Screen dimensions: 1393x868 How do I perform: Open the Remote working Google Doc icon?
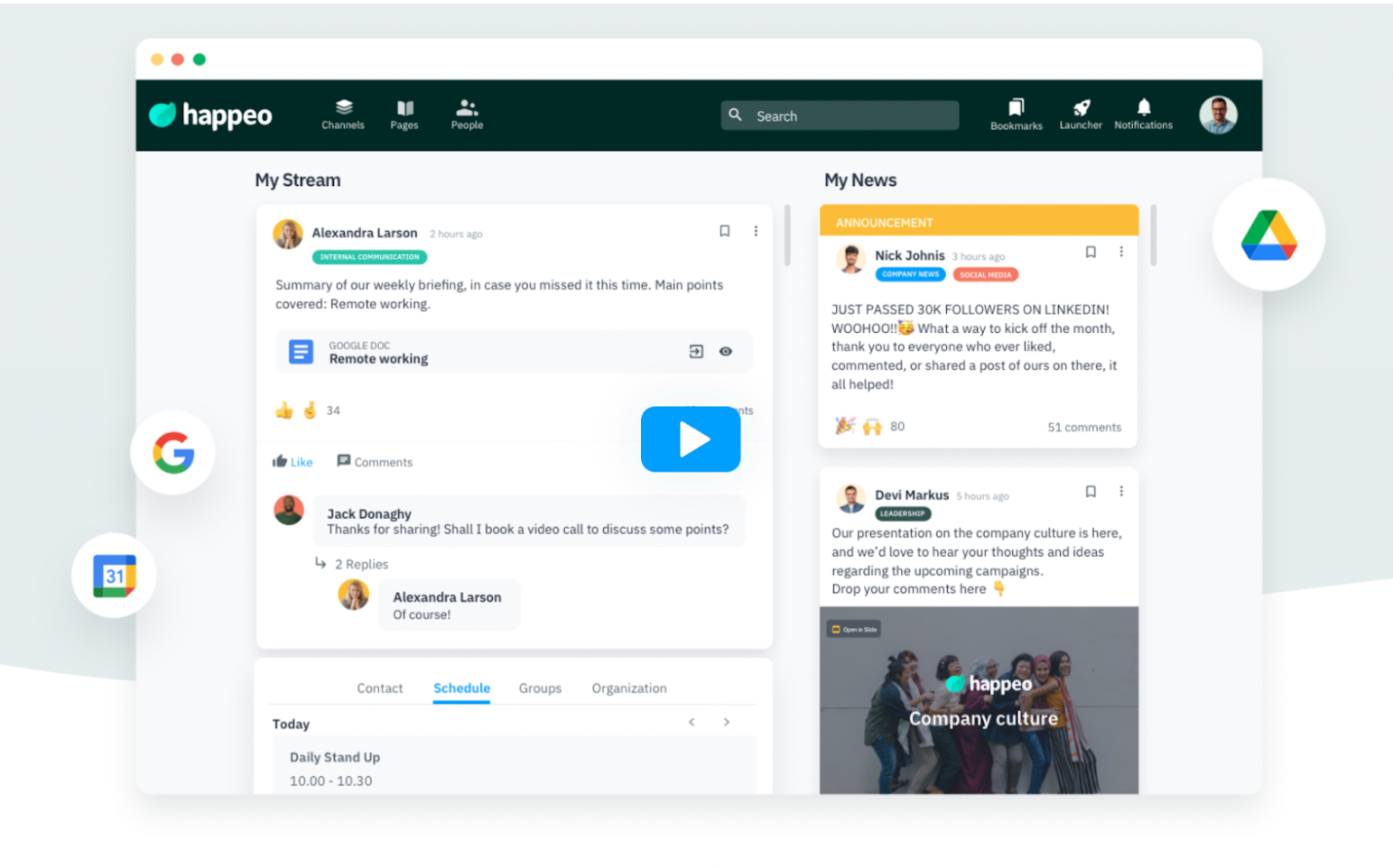coord(301,352)
